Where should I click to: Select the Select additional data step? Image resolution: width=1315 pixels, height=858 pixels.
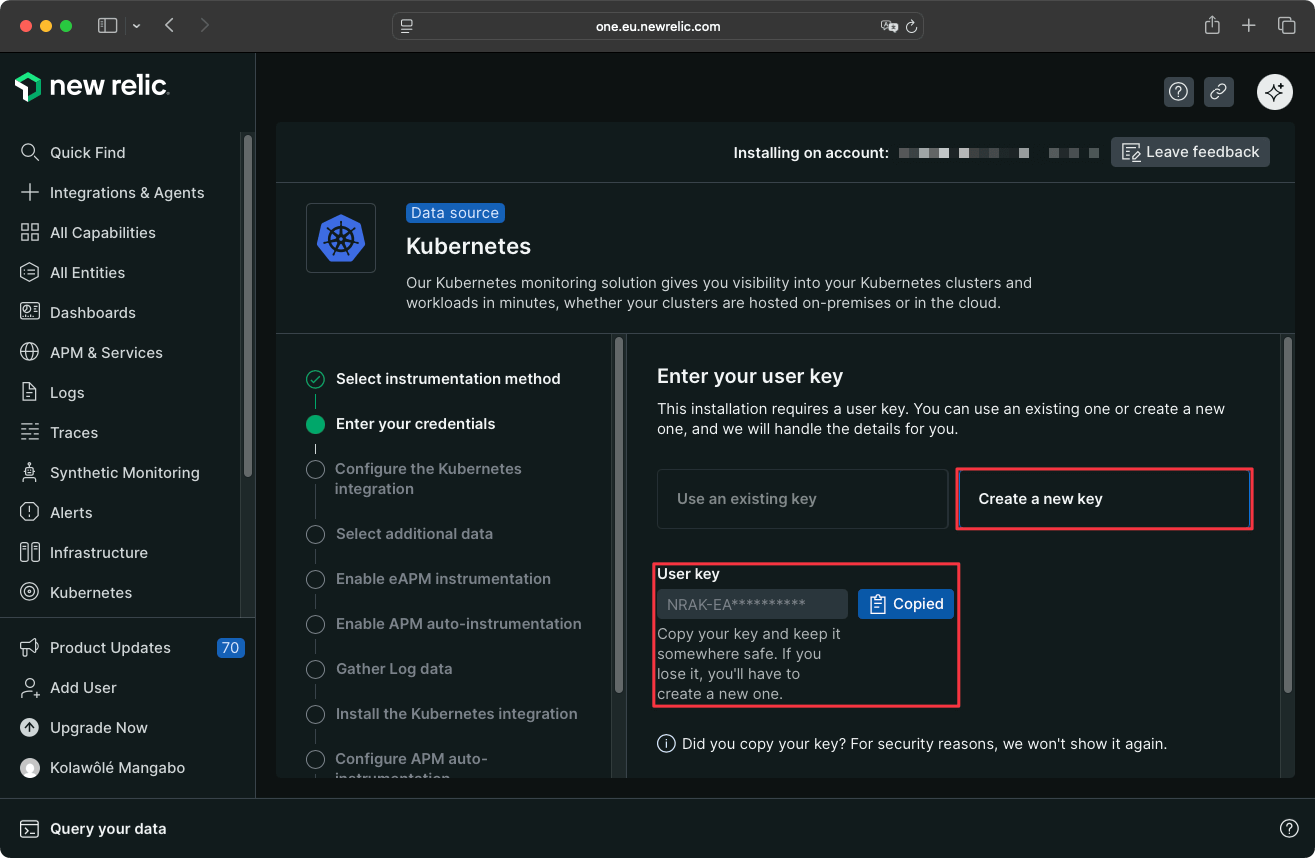click(415, 534)
